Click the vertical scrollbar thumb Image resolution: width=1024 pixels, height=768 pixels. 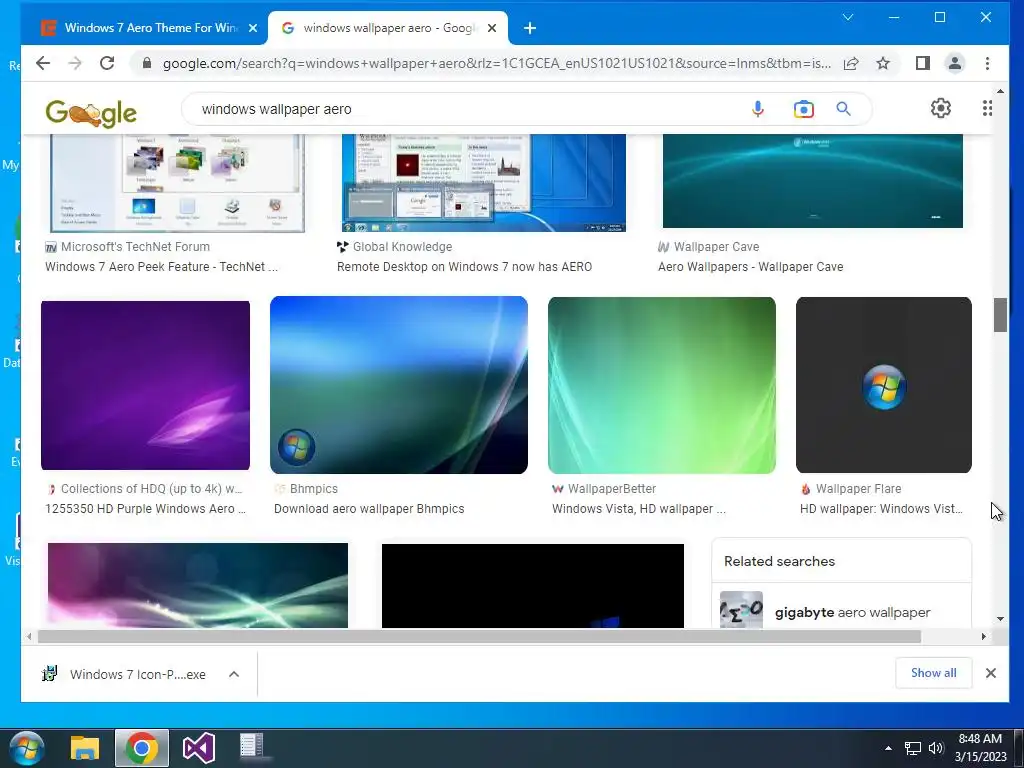click(1000, 315)
